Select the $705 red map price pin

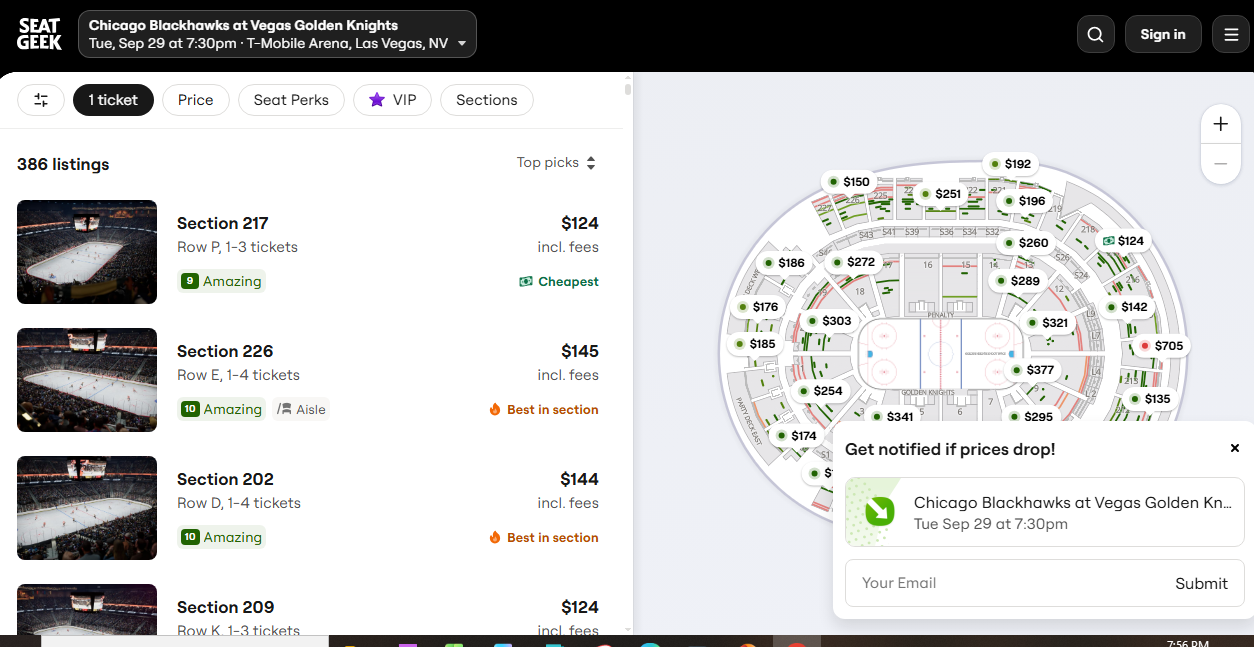1161,346
